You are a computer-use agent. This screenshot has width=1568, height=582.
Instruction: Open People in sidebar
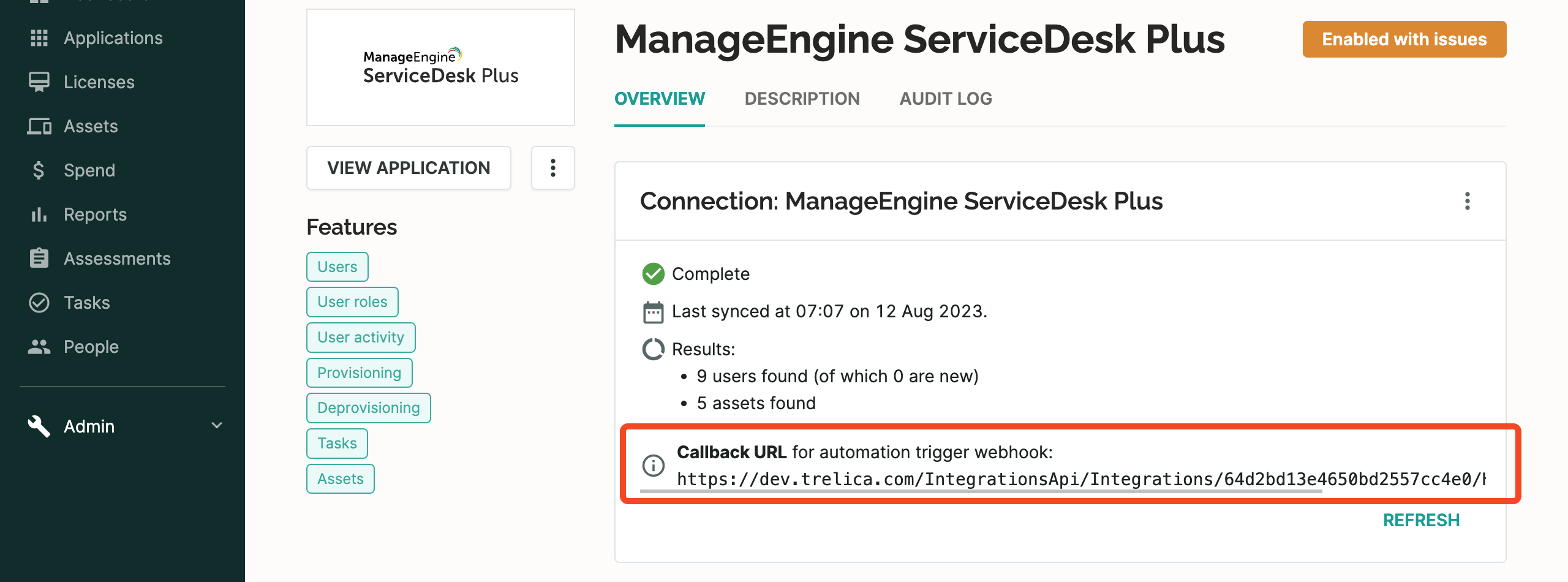tap(91, 347)
